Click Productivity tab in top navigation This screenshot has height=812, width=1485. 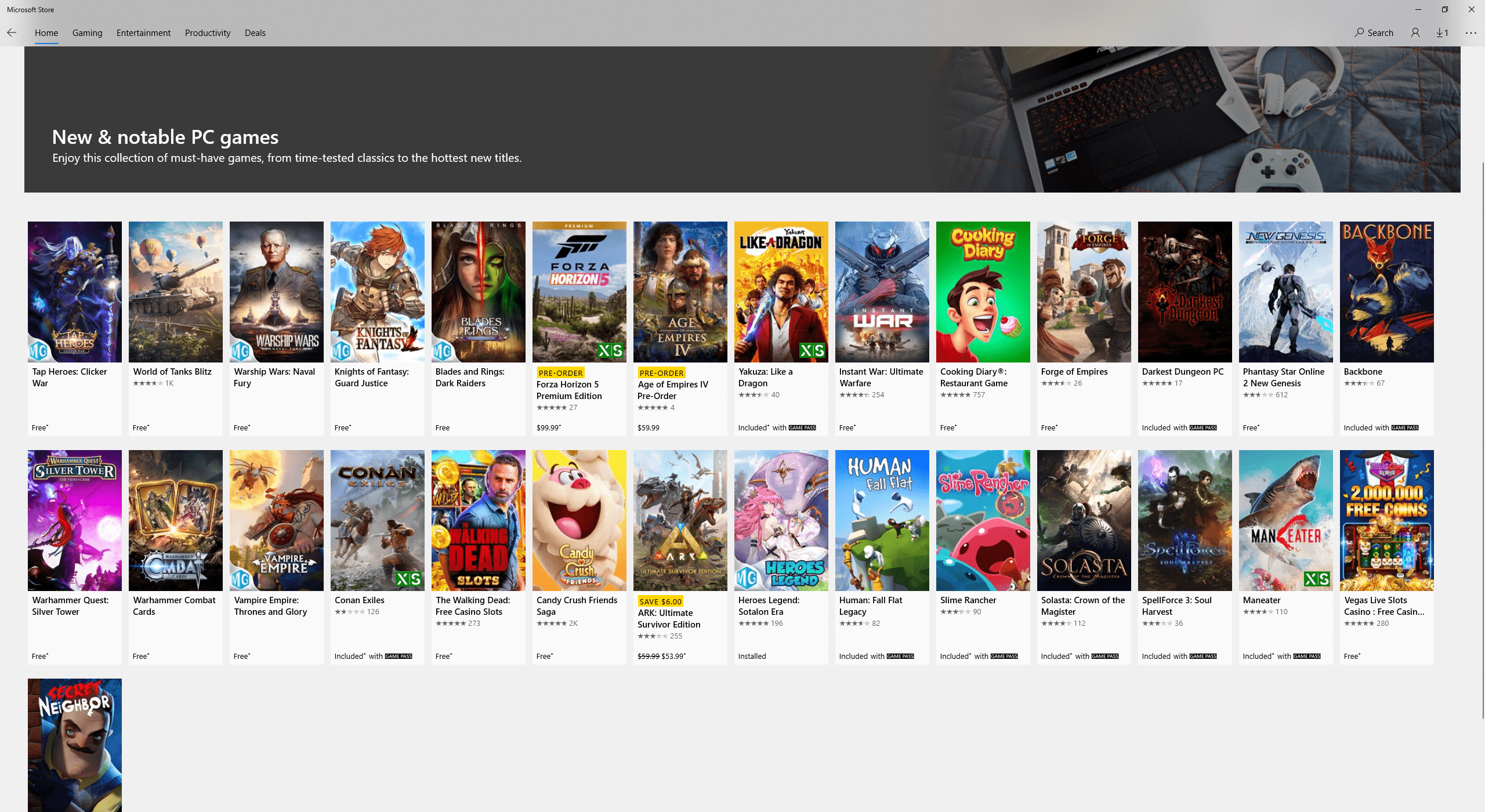coord(206,32)
